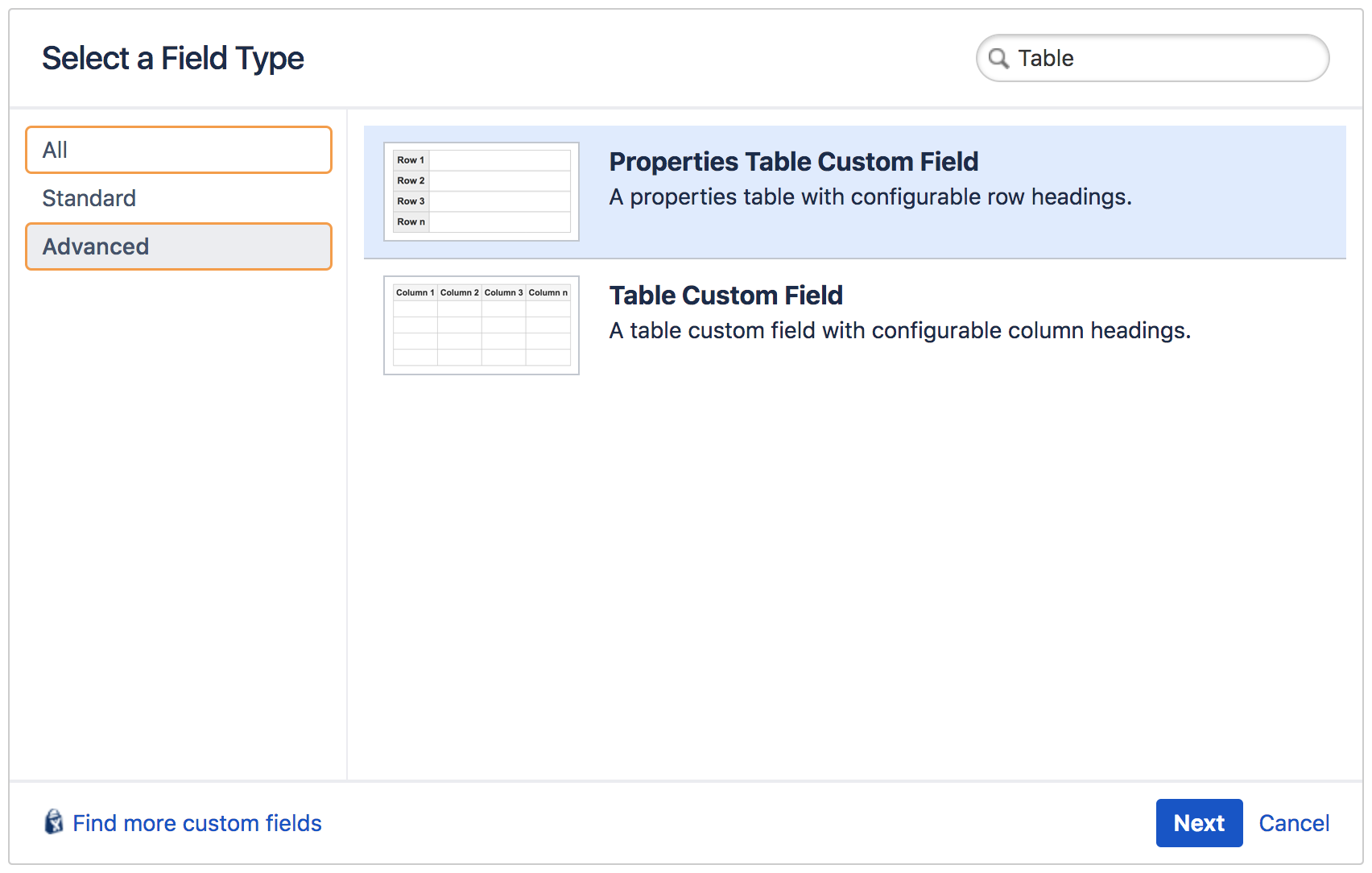This screenshot has height=873, width=1372.
Task: Click the Table Custom Field preview thumbnail
Action: pyautogui.click(x=481, y=325)
